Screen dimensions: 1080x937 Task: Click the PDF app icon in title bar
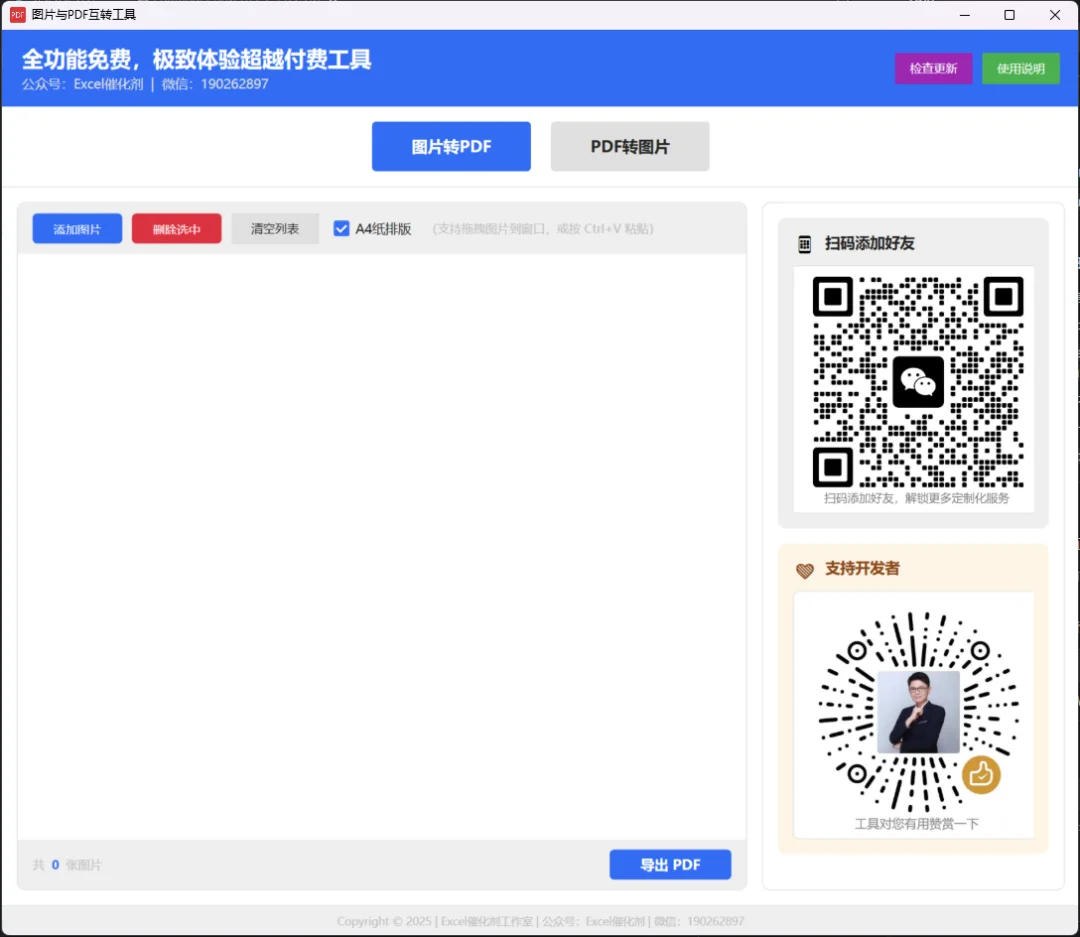[x=17, y=14]
